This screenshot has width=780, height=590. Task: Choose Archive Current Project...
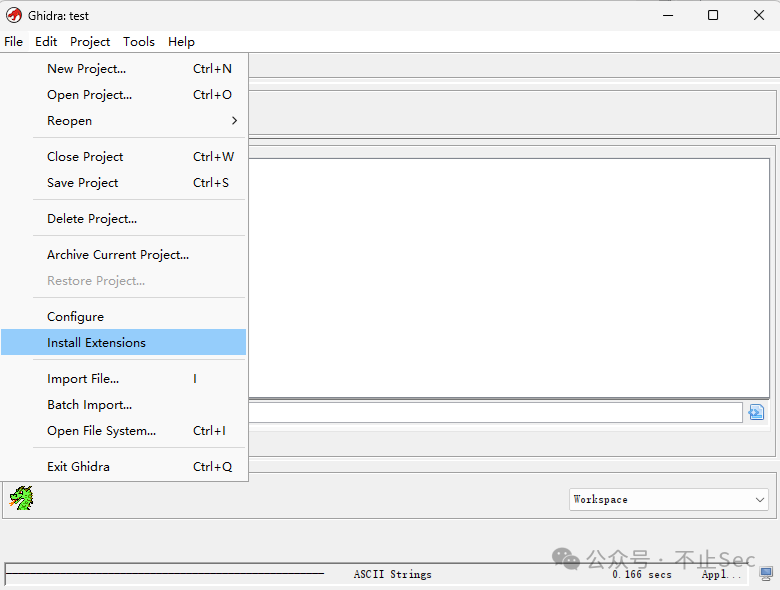click(x=123, y=255)
